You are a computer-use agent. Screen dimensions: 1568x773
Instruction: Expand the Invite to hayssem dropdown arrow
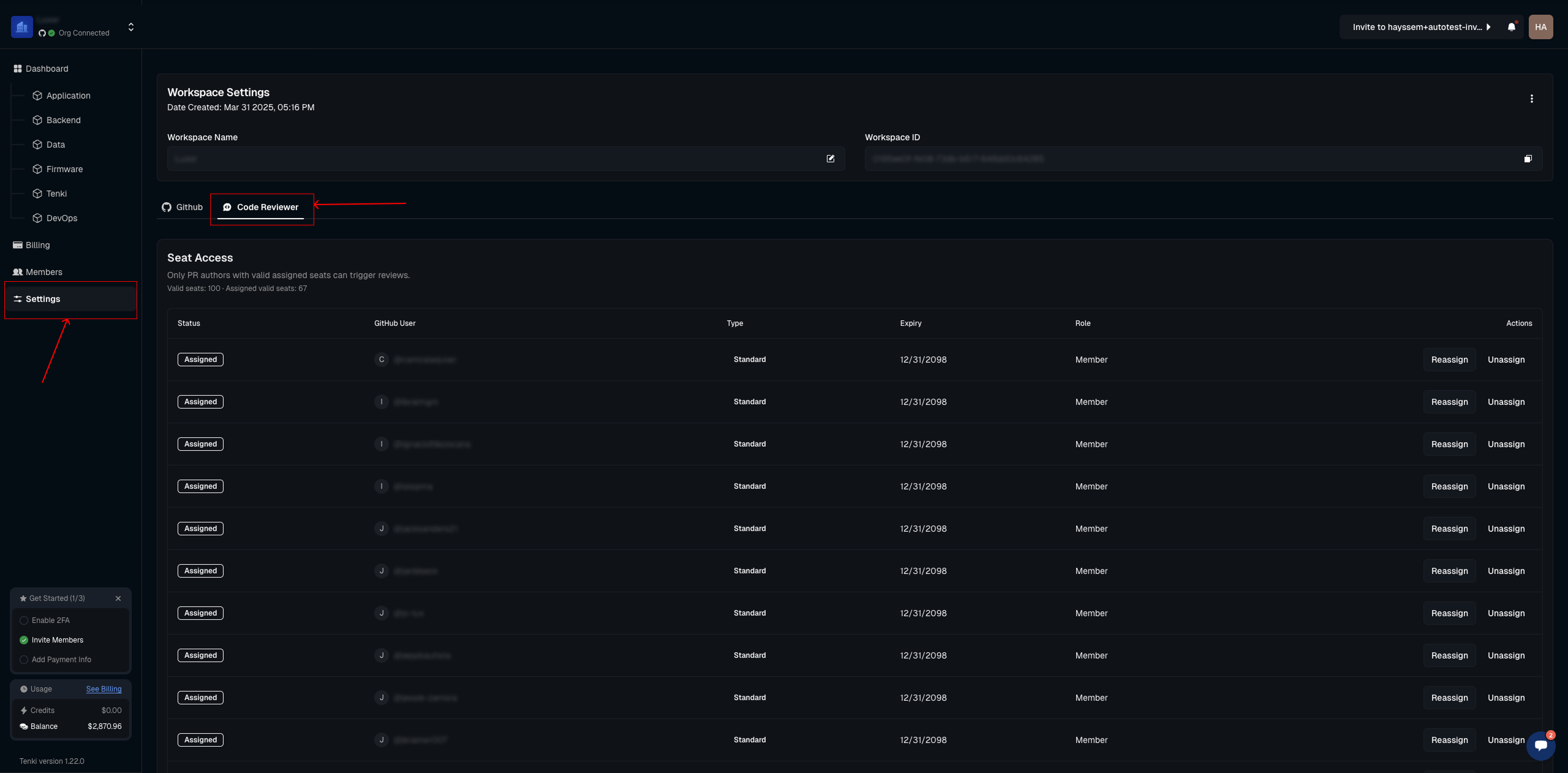click(x=1488, y=27)
